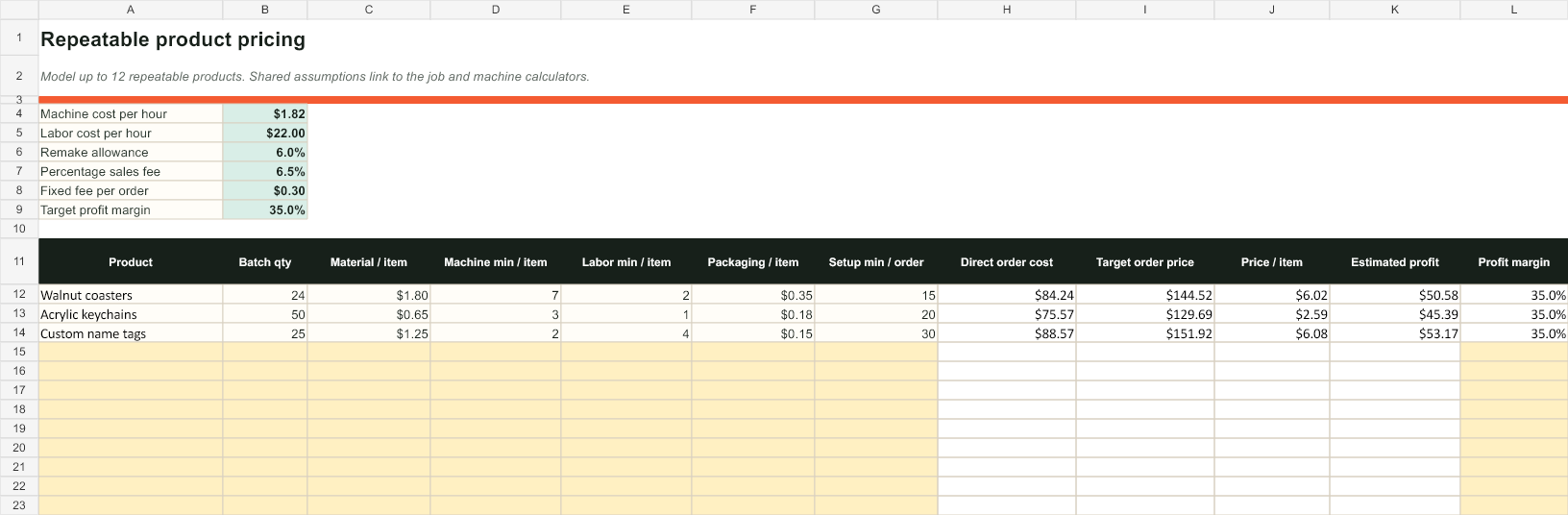
Task: Select Walnut coasters material cost $1.80
Action: [x=369, y=295]
